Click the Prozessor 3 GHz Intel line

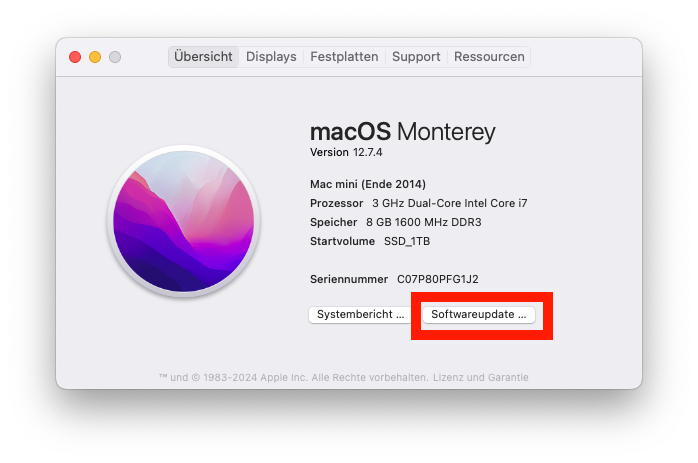pos(418,203)
